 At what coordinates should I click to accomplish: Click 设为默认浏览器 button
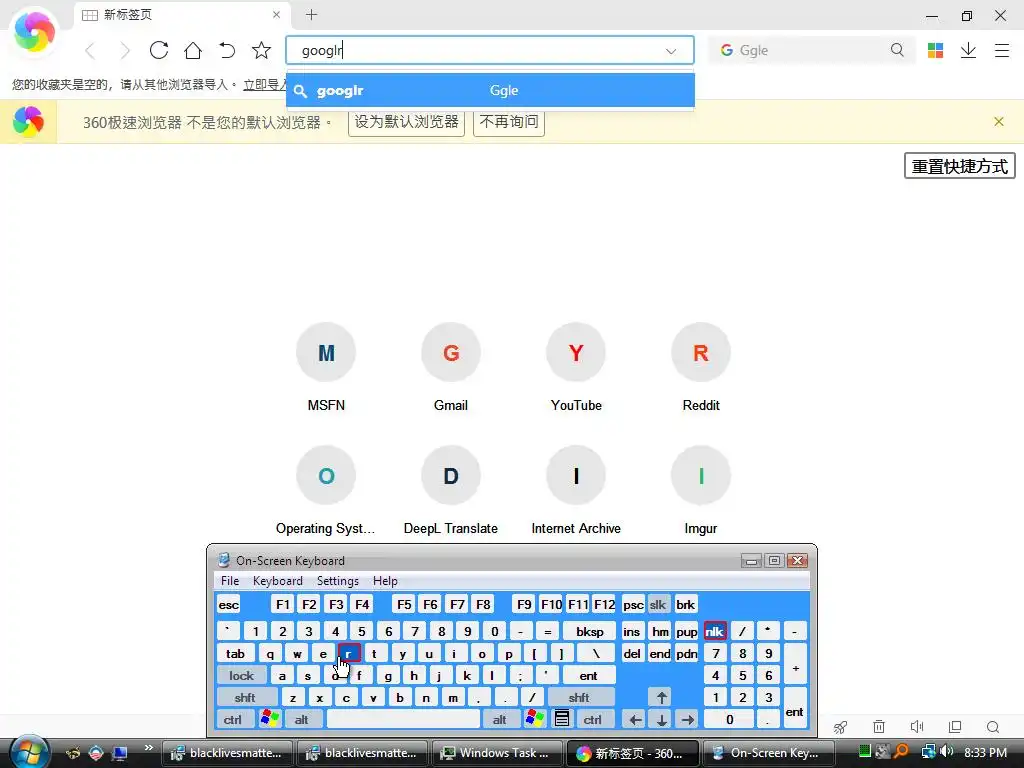tap(406, 122)
